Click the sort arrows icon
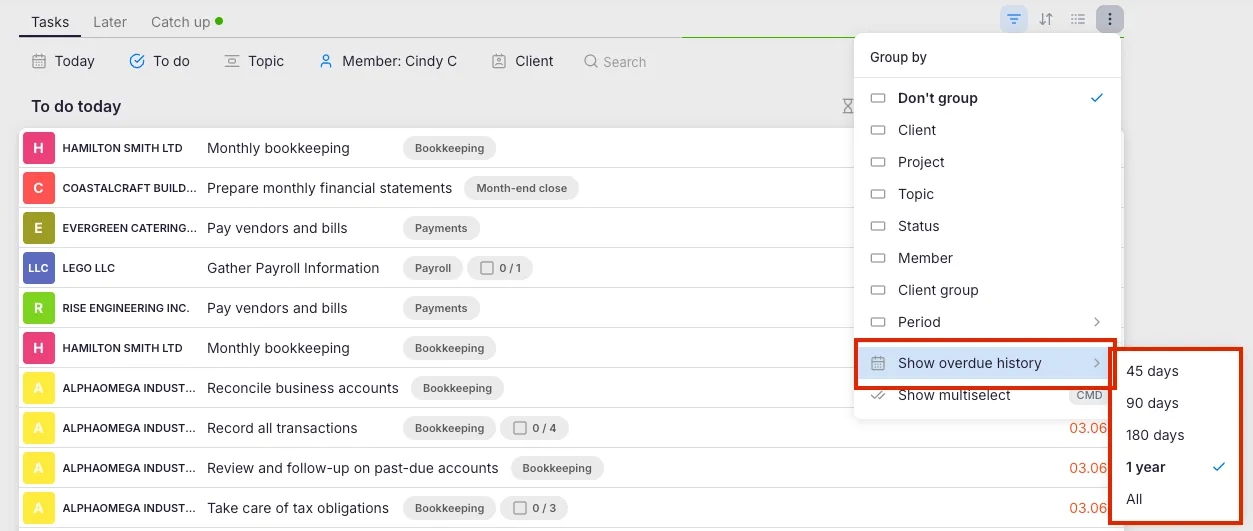 click(x=1046, y=19)
